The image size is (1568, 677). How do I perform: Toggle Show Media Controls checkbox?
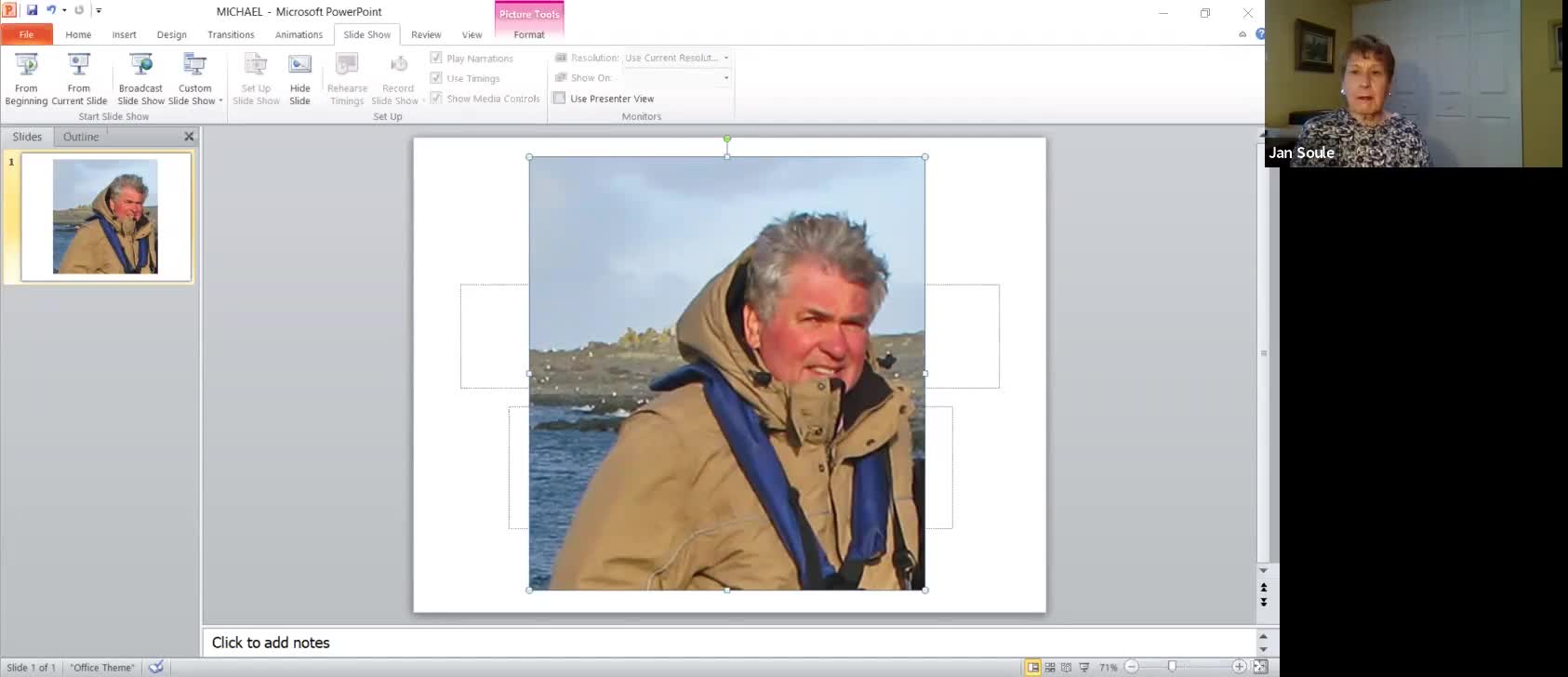pos(436,98)
